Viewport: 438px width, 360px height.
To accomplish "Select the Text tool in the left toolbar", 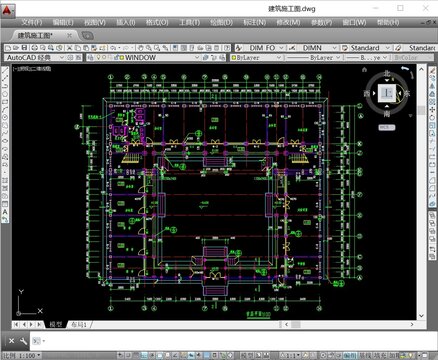I will 5,211.
